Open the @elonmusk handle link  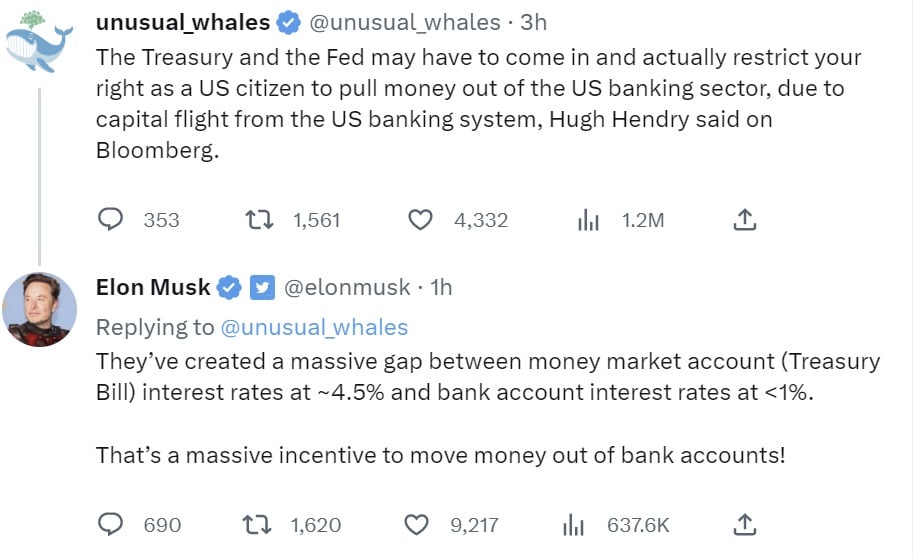pyautogui.click(x=347, y=288)
